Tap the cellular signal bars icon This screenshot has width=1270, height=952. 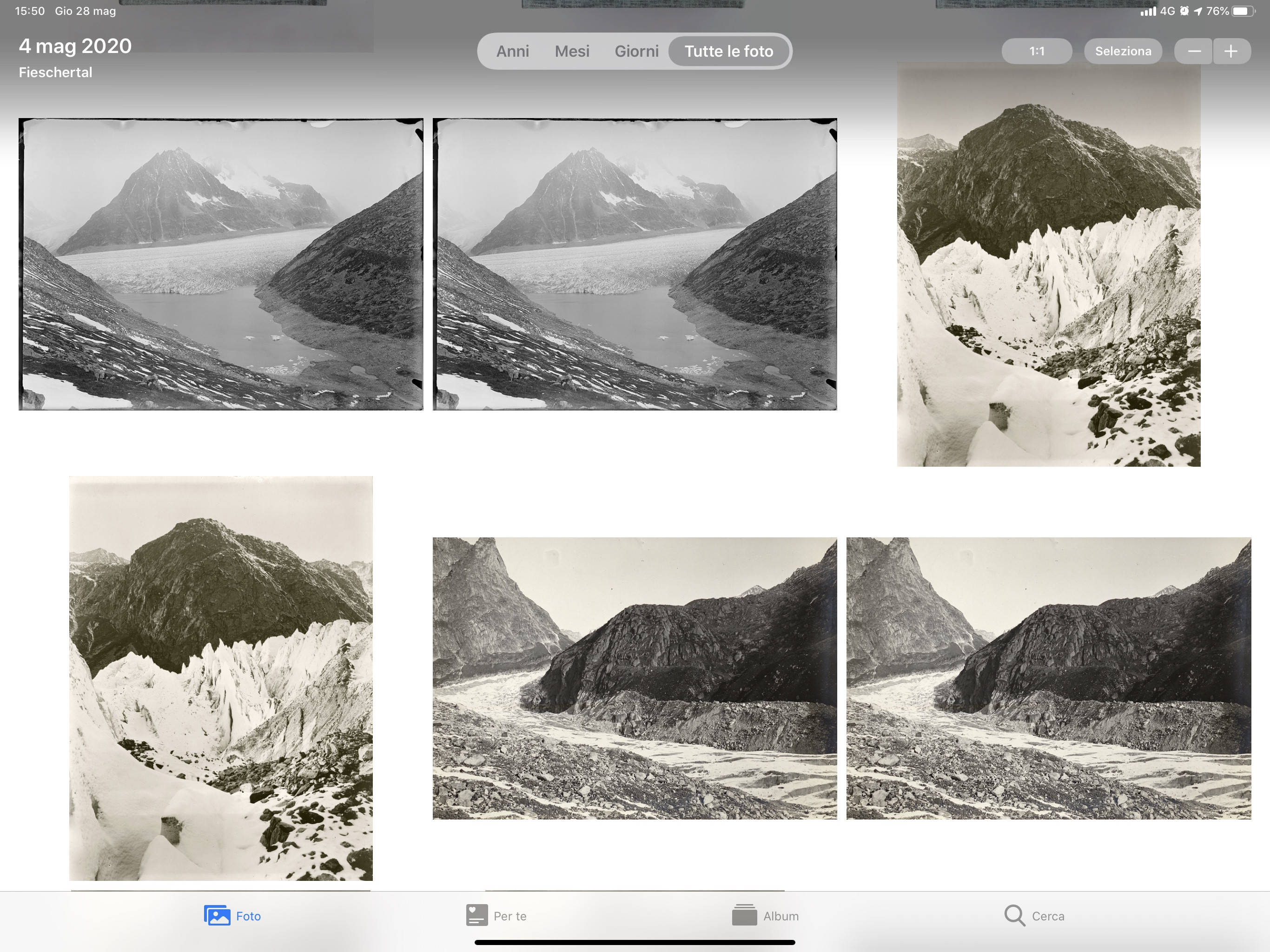coord(1148,11)
